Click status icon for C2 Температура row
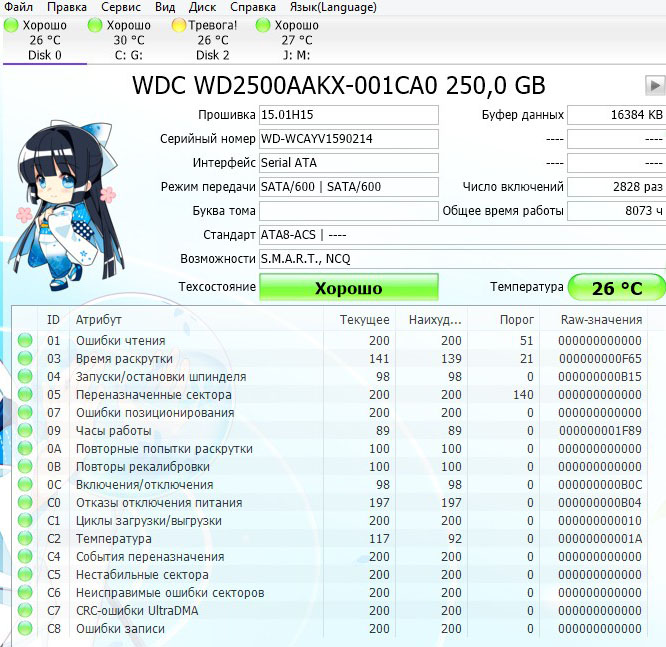666x647 pixels. [25, 538]
